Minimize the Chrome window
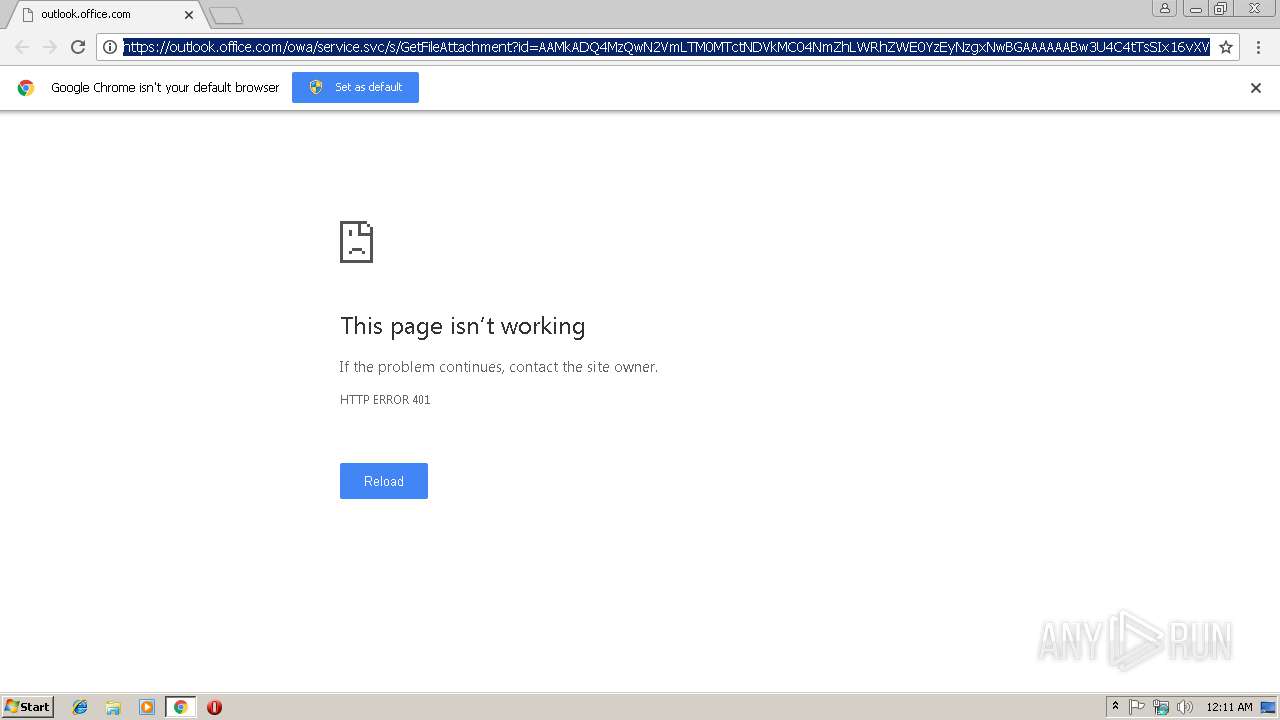Image resolution: width=1280 pixels, height=720 pixels. click(1196, 8)
